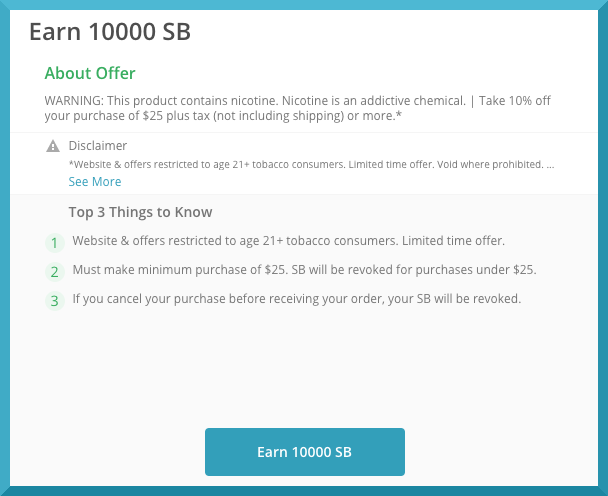Viewport: 608px width, 496px height.
Task: Select the number 1 circle badge
Action: point(55,243)
